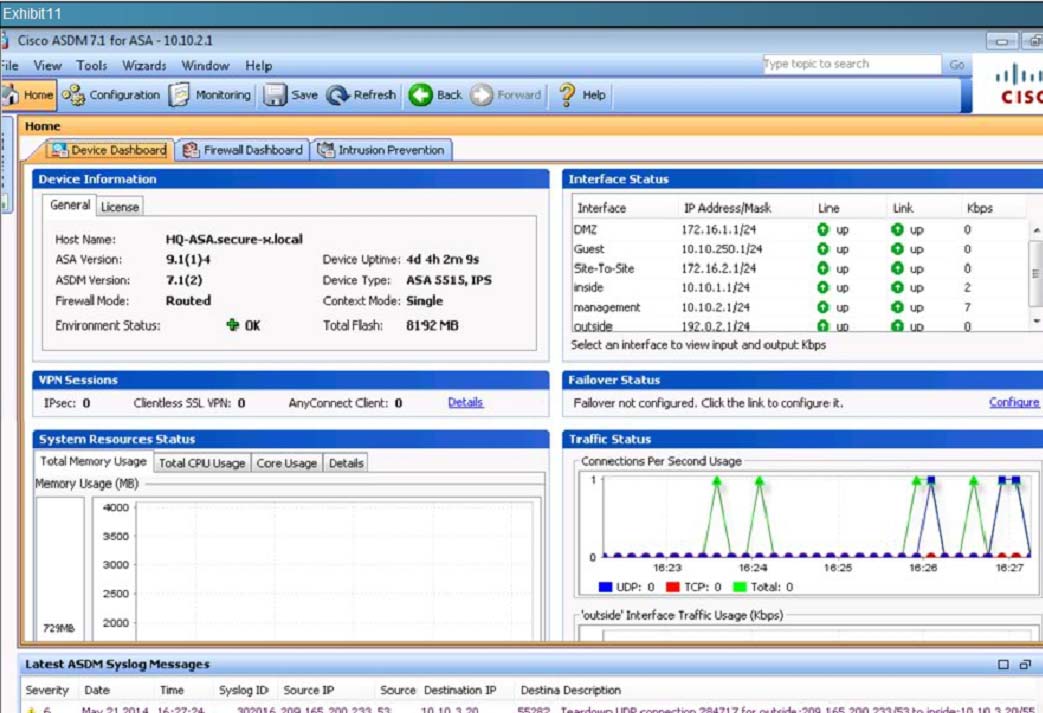Click the Firewall Dashboard tab icon
The height and width of the screenshot is (713, 1043).
191,150
